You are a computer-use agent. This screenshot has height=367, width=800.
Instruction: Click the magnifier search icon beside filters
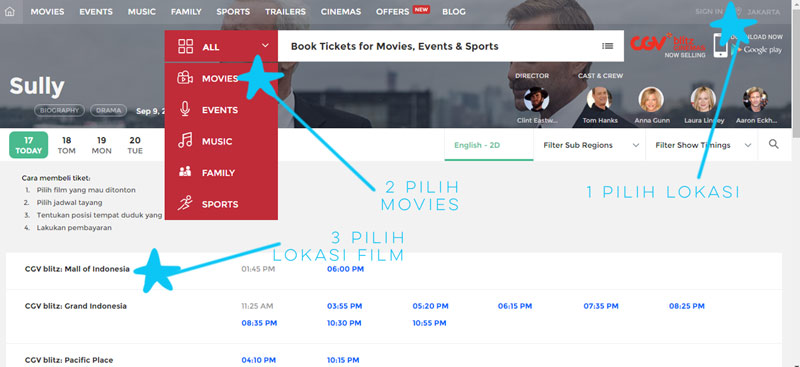click(773, 144)
